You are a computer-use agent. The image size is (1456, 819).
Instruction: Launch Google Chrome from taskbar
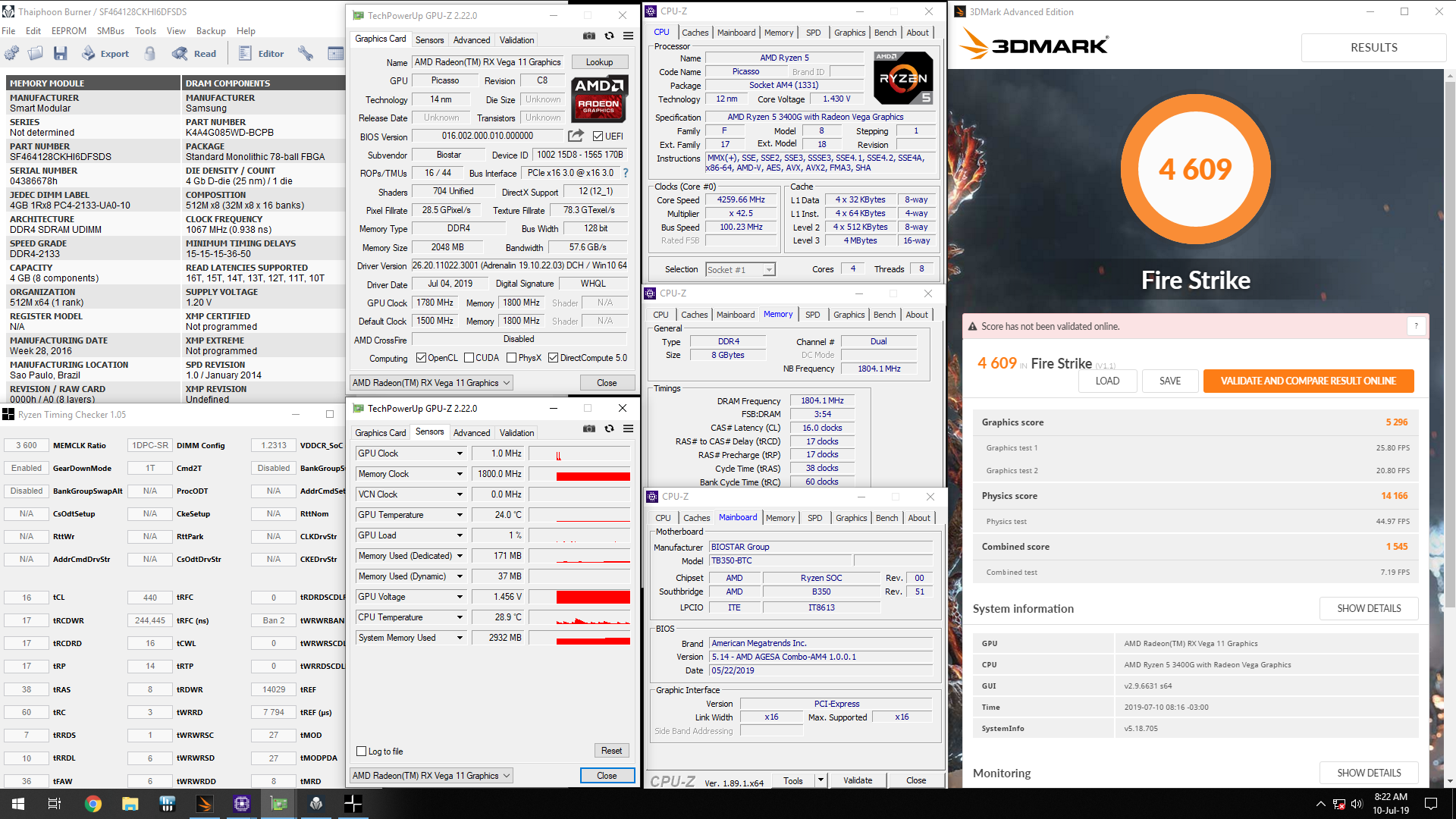click(93, 804)
